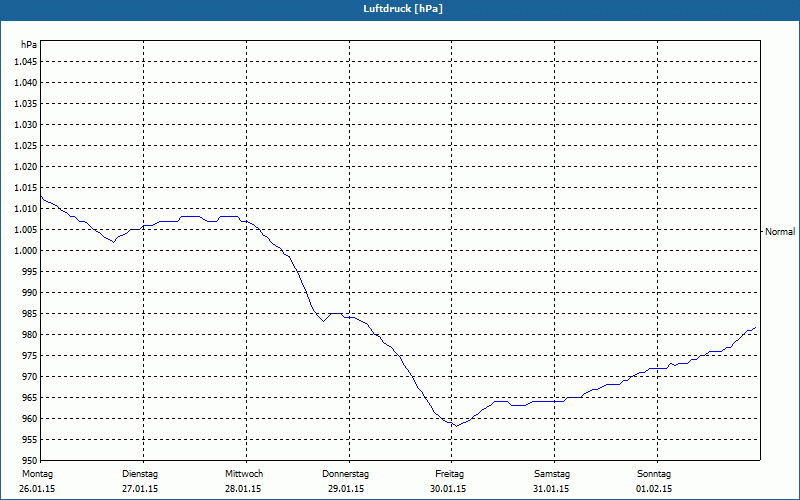Select the 30.01.15 date label
Viewport: 800px width, 500px height.
click(x=448, y=489)
